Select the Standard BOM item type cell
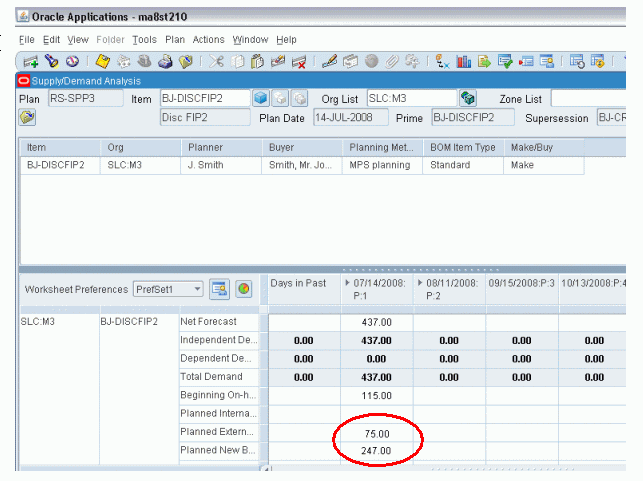 [x=463, y=165]
